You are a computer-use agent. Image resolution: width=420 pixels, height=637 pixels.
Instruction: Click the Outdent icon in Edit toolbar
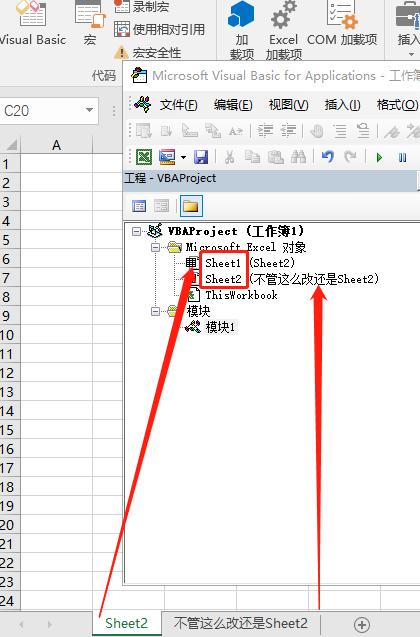point(289,131)
